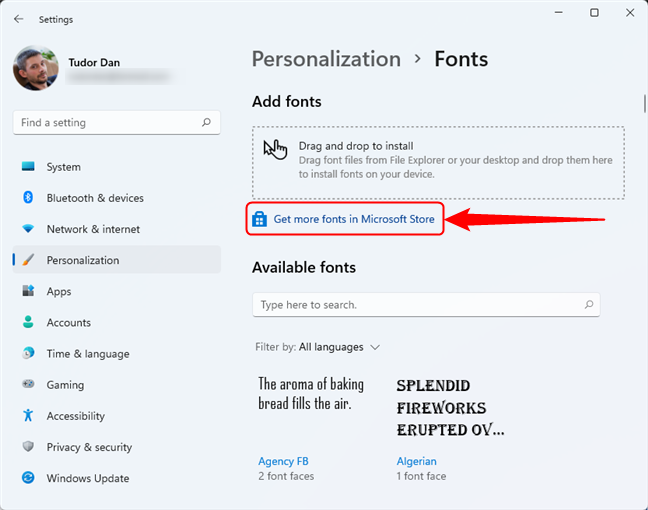648x510 pixels.
Task: Click the Type here to search fonts field
Action: pyautogui.click(x=426, y=305)
